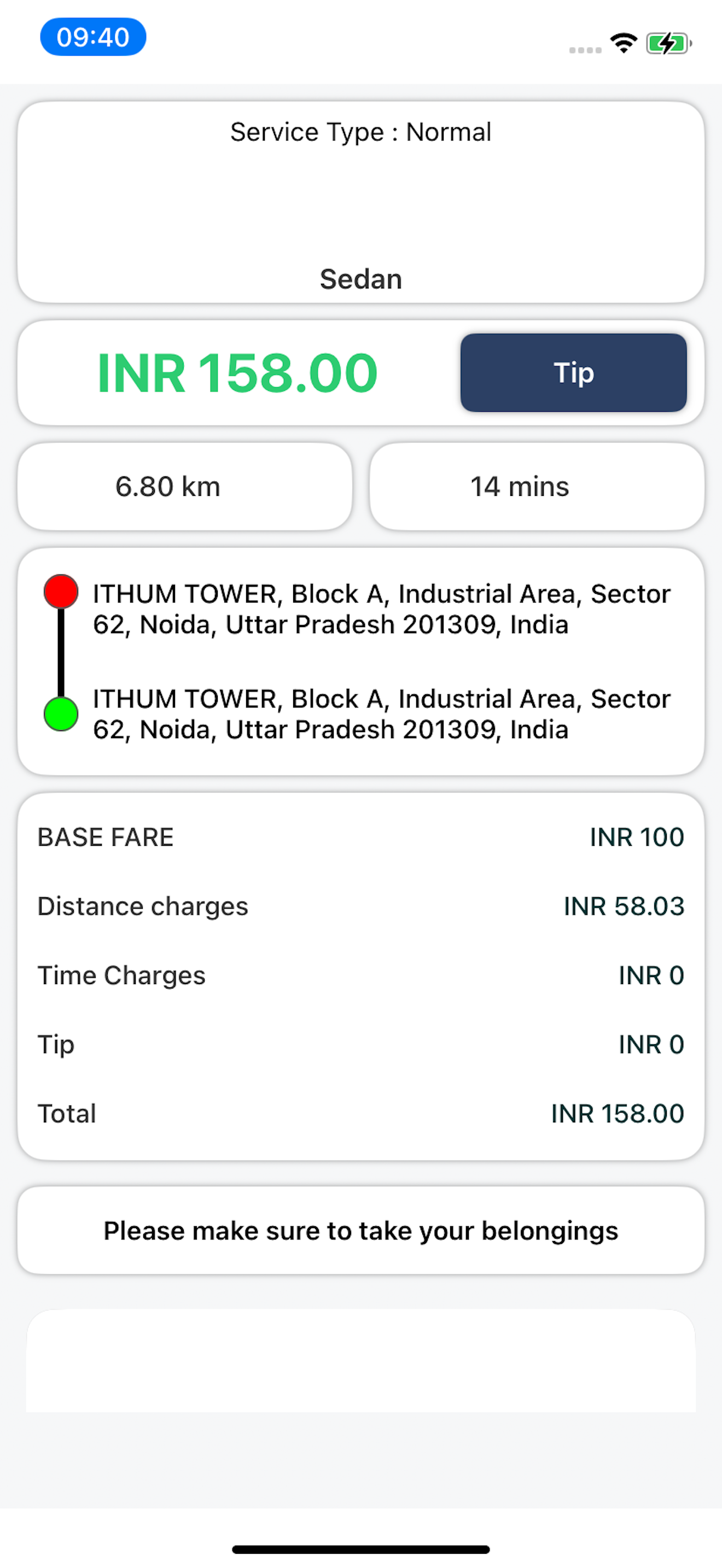Tap the Sedan vehicle label
Screen dimensions: 722x1568
[361, 279]
